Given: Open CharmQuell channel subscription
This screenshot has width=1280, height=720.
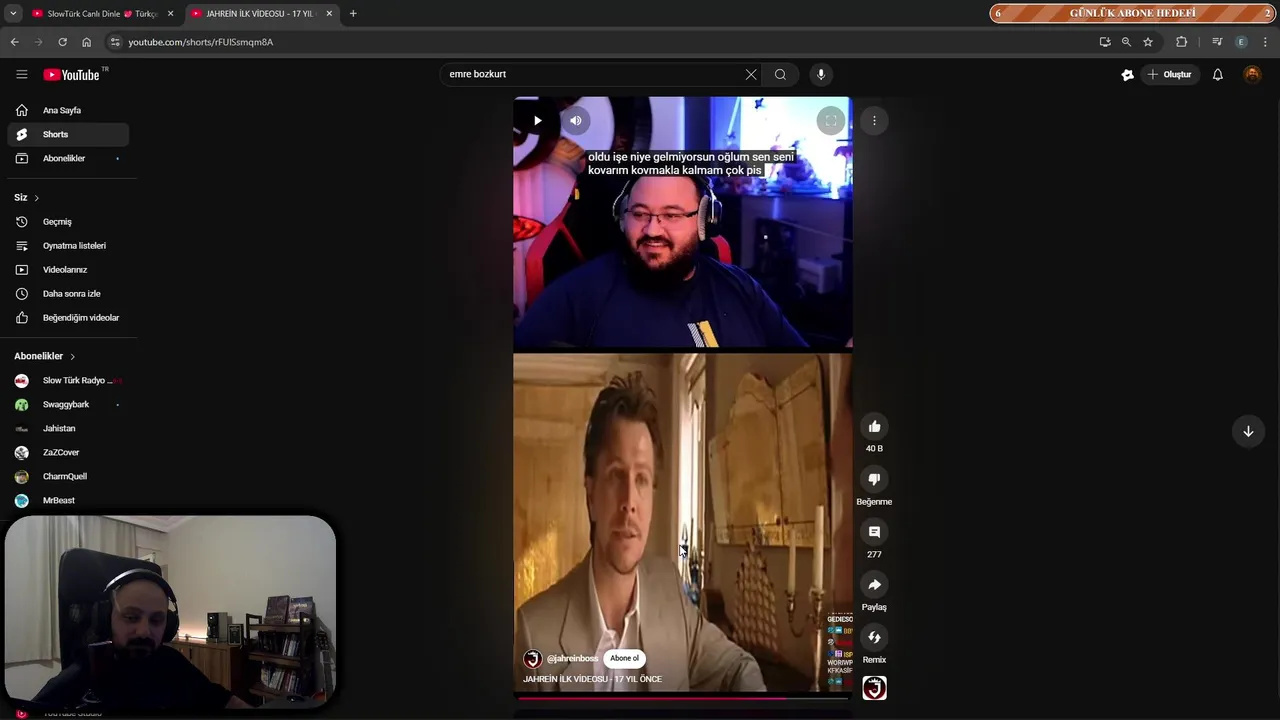Looking at the screenshot, I should [x=68, y=476].
